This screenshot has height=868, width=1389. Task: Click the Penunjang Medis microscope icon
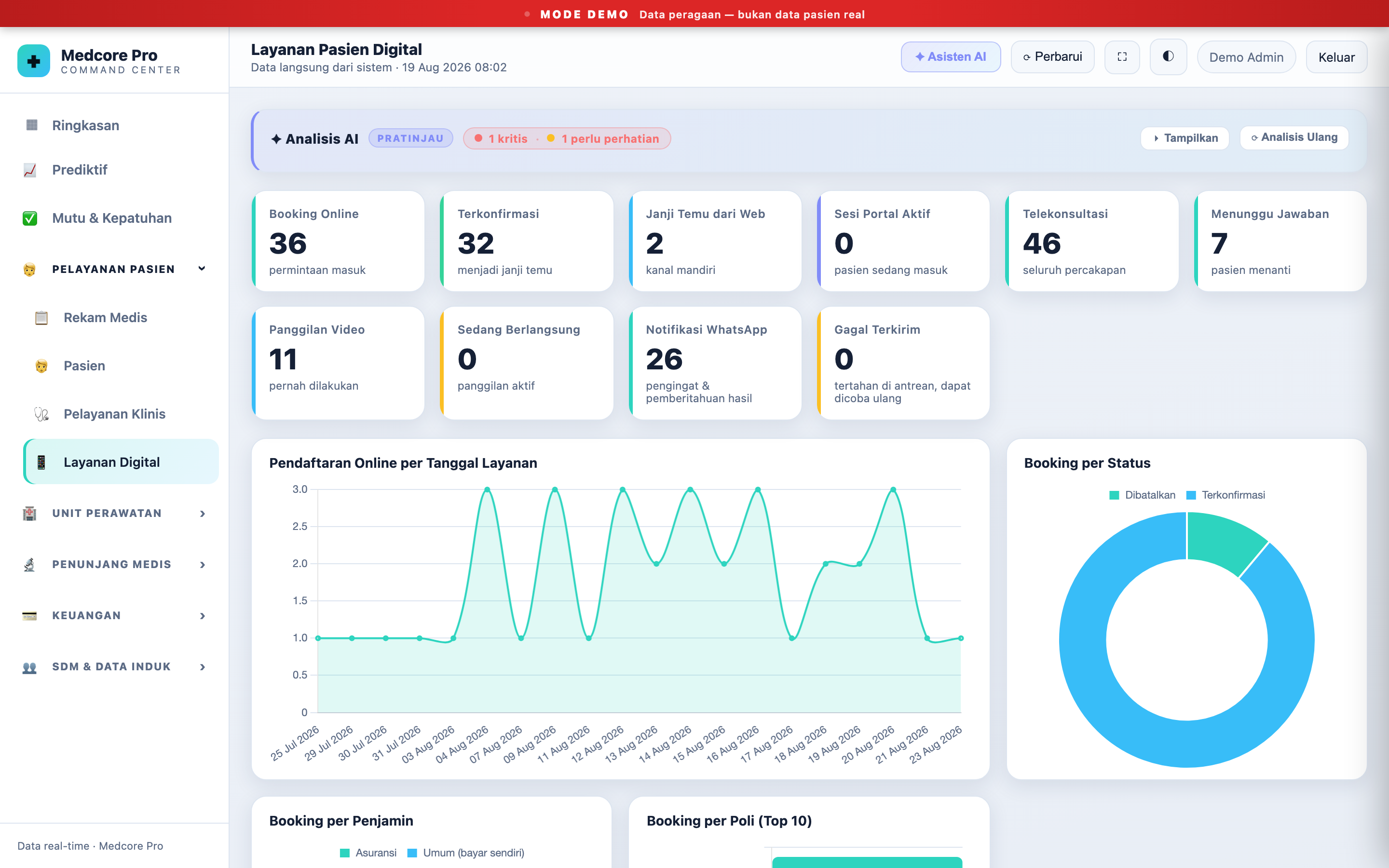[x=30, y=564]
